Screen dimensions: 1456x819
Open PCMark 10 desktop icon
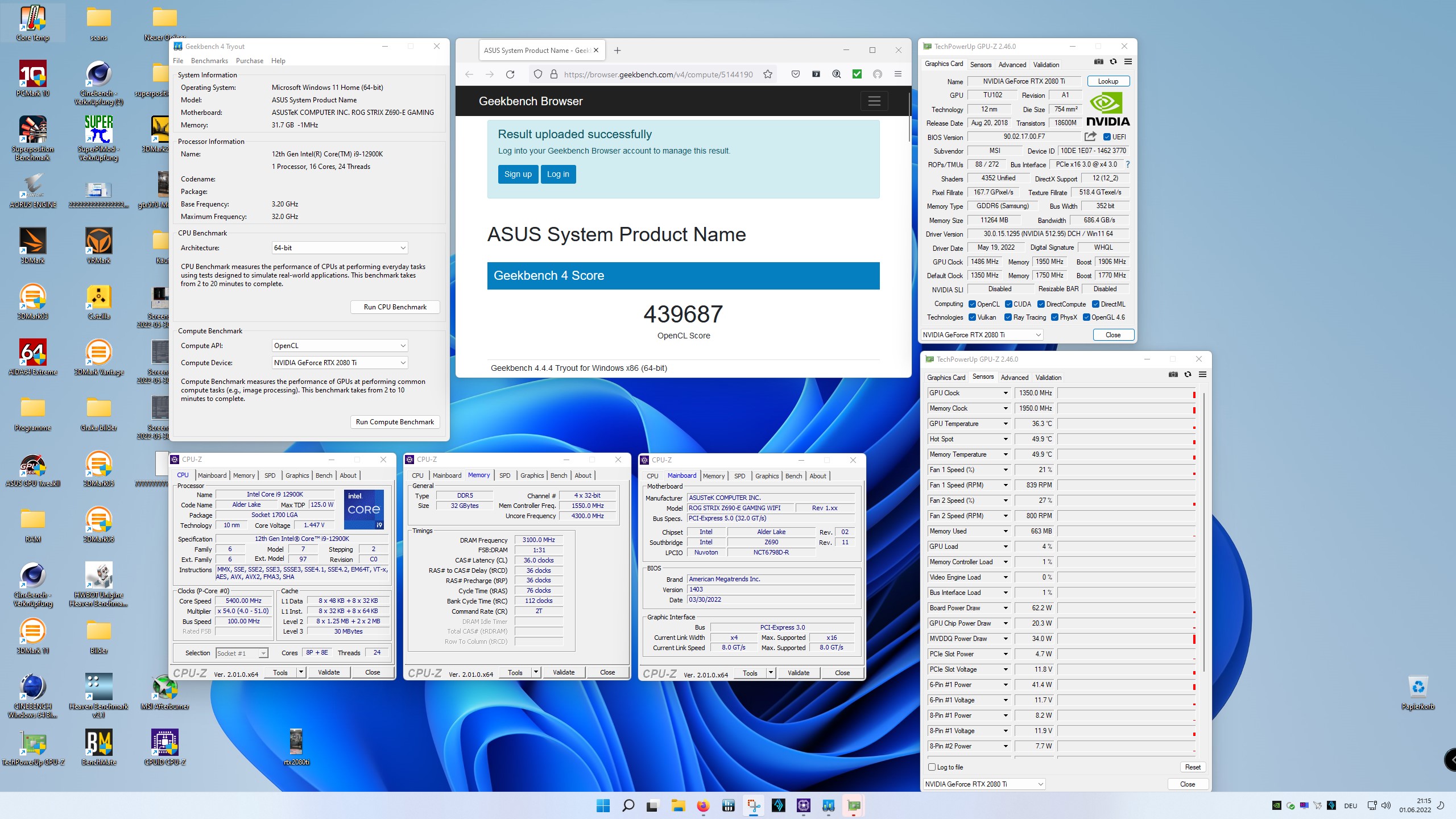tap(33, 78)
